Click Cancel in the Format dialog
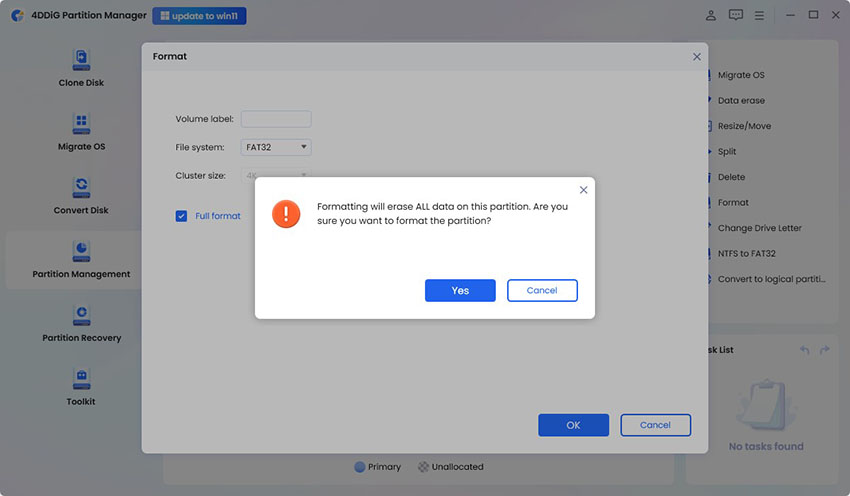 (655, 425)
